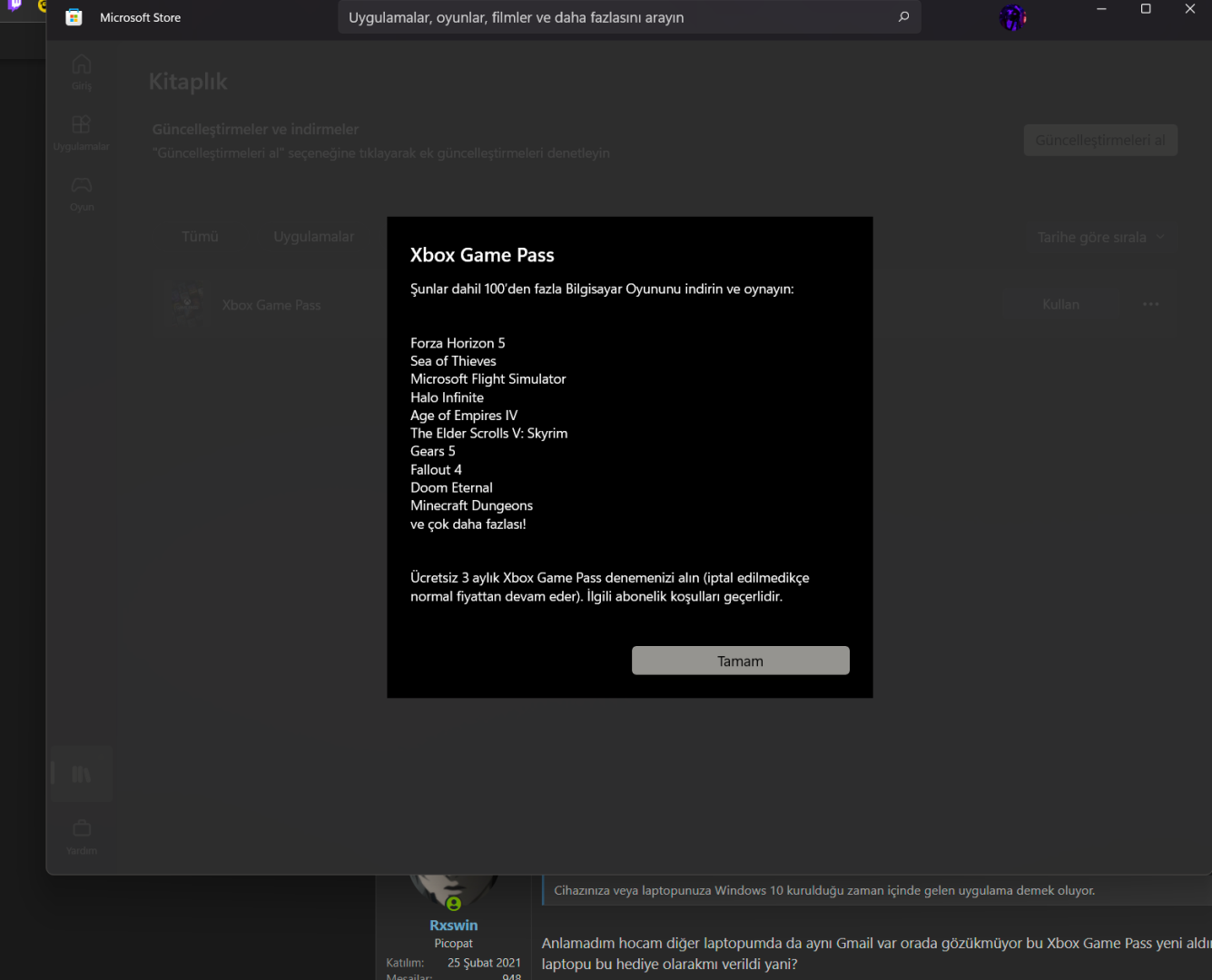The image size is (1212, 980).
Task: Click Rxswin's green online status badge
Action: tap(454, 903)
